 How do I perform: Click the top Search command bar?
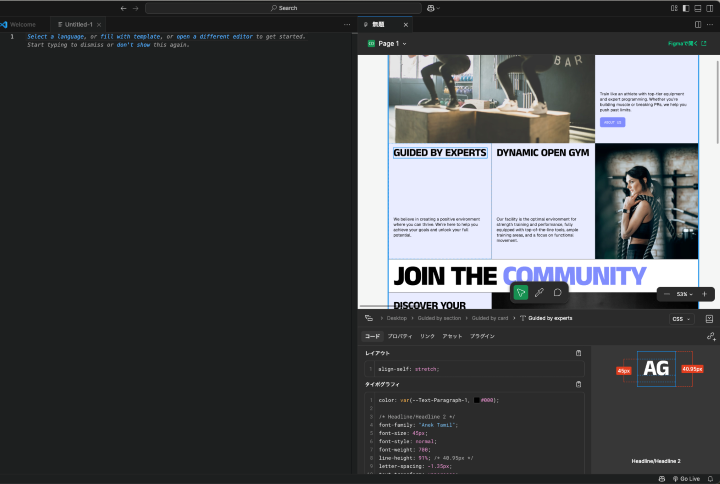point(283,8)
